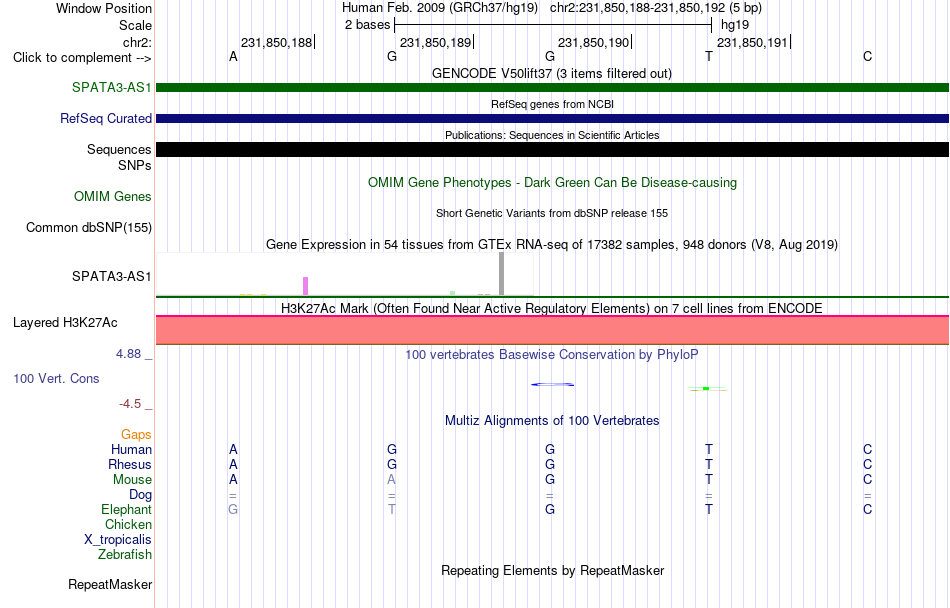Click the -4.5 PhyloP lower limit value
The height and width of the screenshot is (608, 950).
coord(130,404)
